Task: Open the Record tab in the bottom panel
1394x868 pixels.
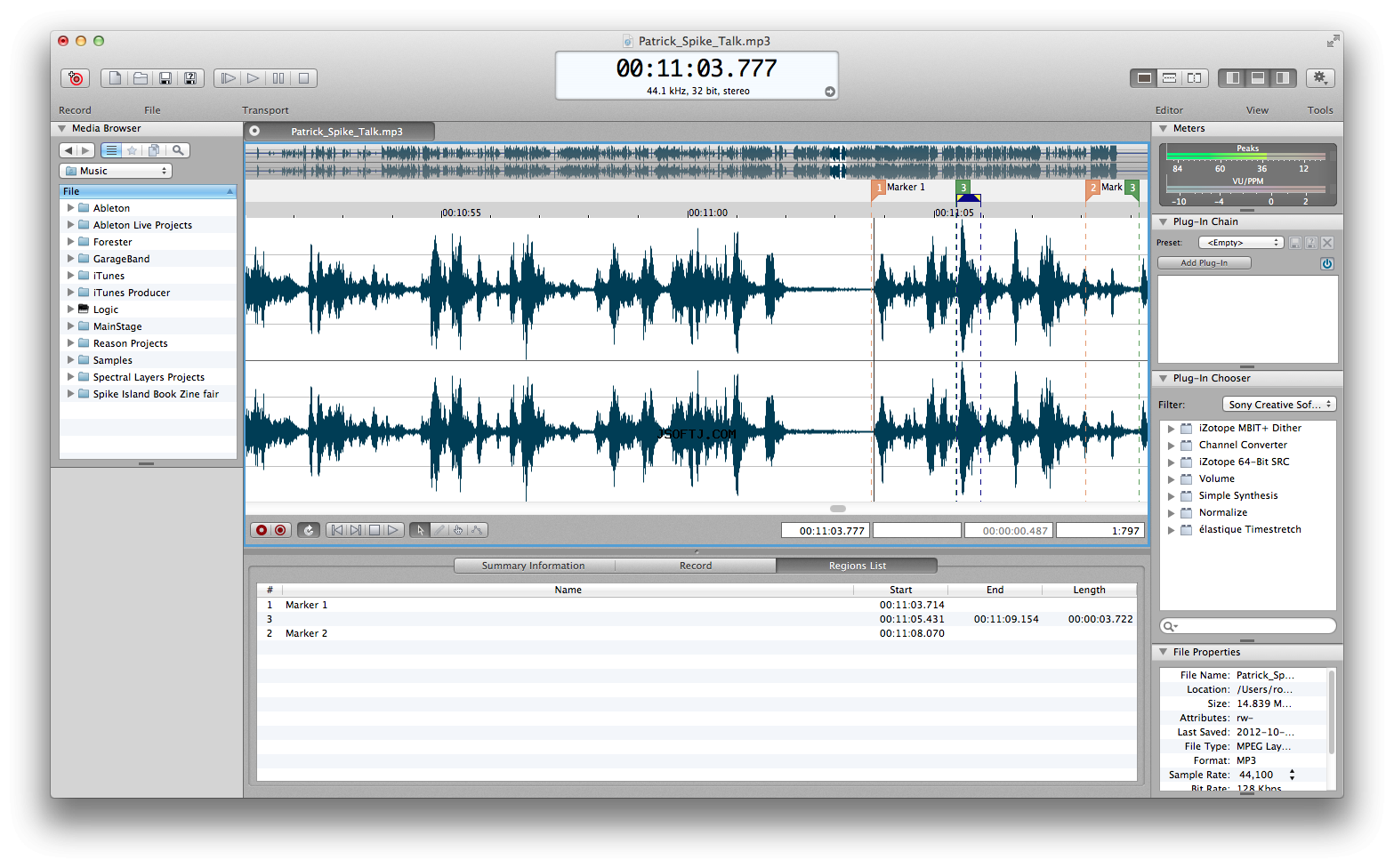Action: (696, 566)
